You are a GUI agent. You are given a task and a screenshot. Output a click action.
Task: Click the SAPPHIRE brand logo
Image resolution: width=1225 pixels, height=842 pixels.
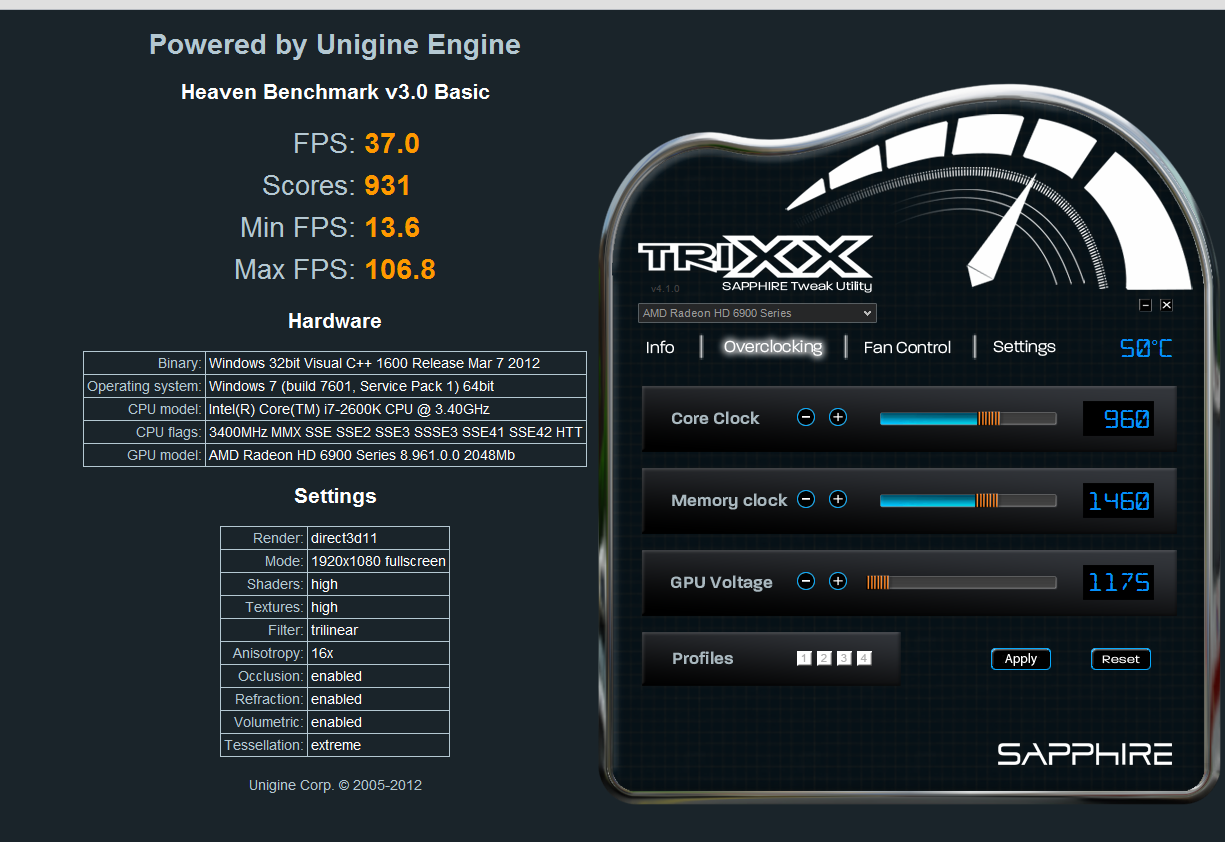tap(1084, 753)
